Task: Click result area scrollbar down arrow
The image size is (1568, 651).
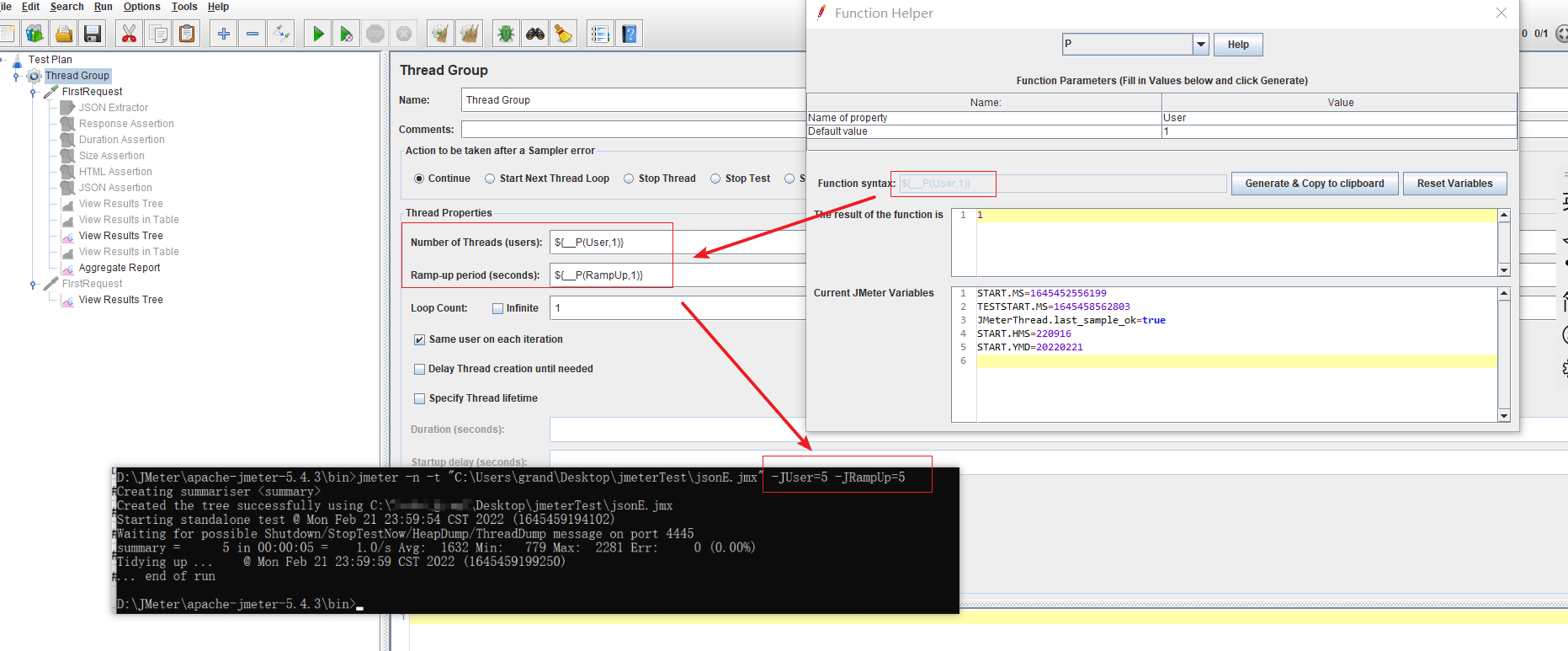Action: point(1504,270)
